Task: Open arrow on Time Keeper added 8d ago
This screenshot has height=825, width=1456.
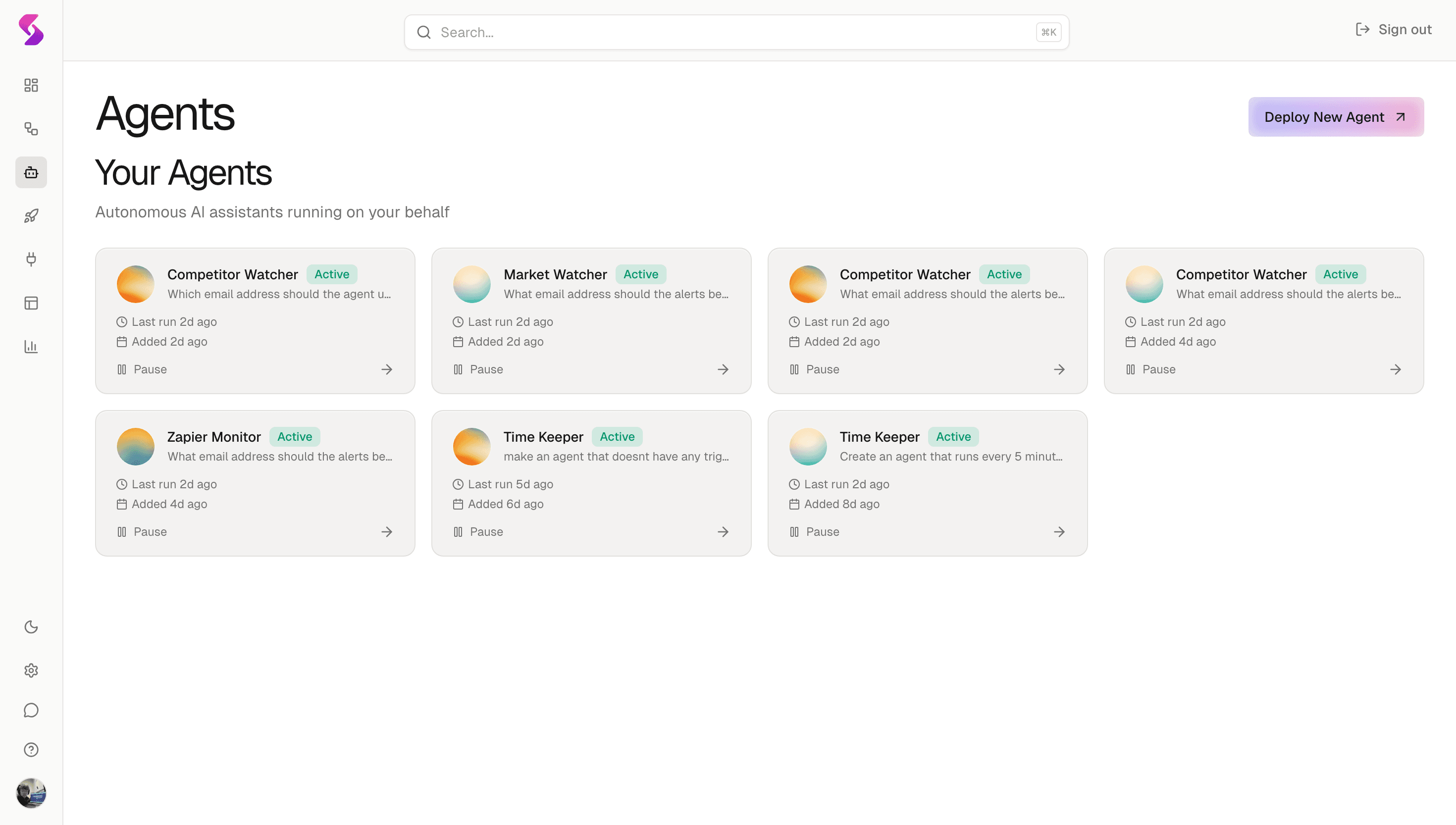Action: (1059, 532)
